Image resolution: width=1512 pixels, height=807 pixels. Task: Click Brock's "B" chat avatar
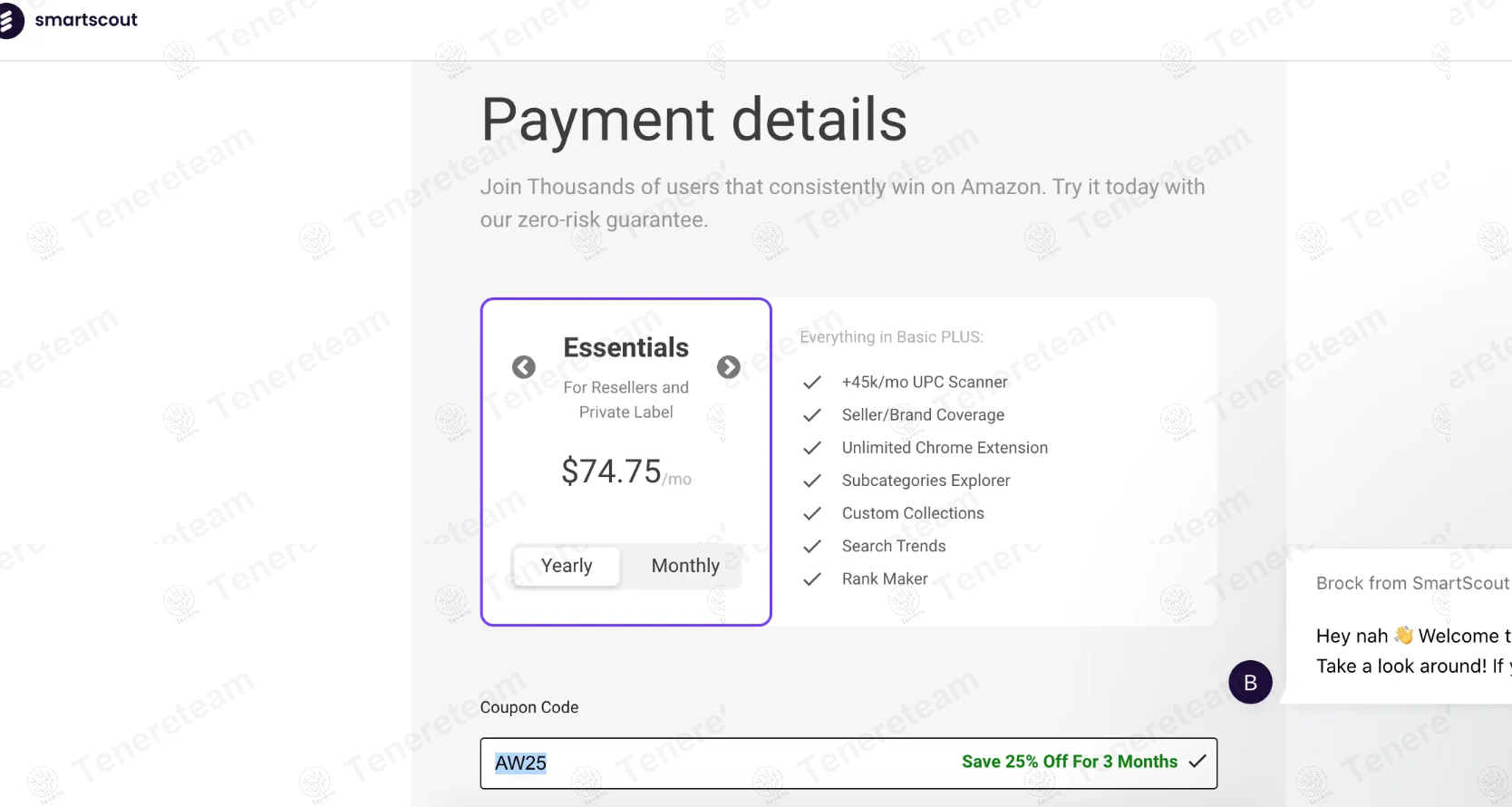coord(1250,682)
